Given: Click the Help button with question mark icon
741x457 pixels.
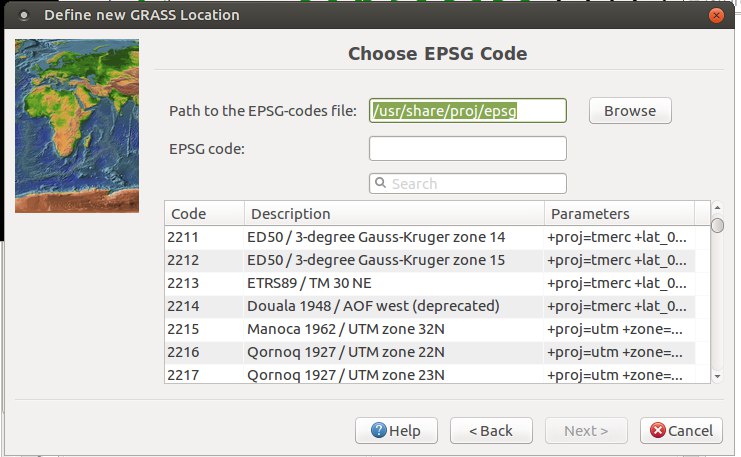Looking at the screenshot, I should (x=396, y=431).
